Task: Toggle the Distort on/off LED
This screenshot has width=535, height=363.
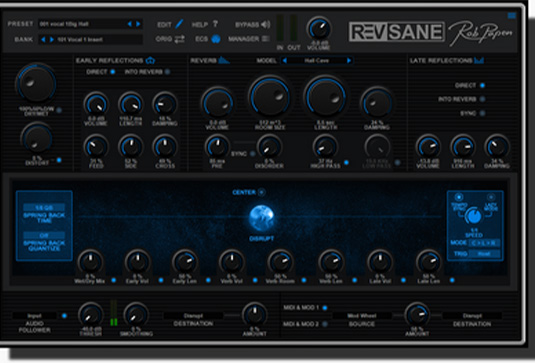Action: click(59, 160)
